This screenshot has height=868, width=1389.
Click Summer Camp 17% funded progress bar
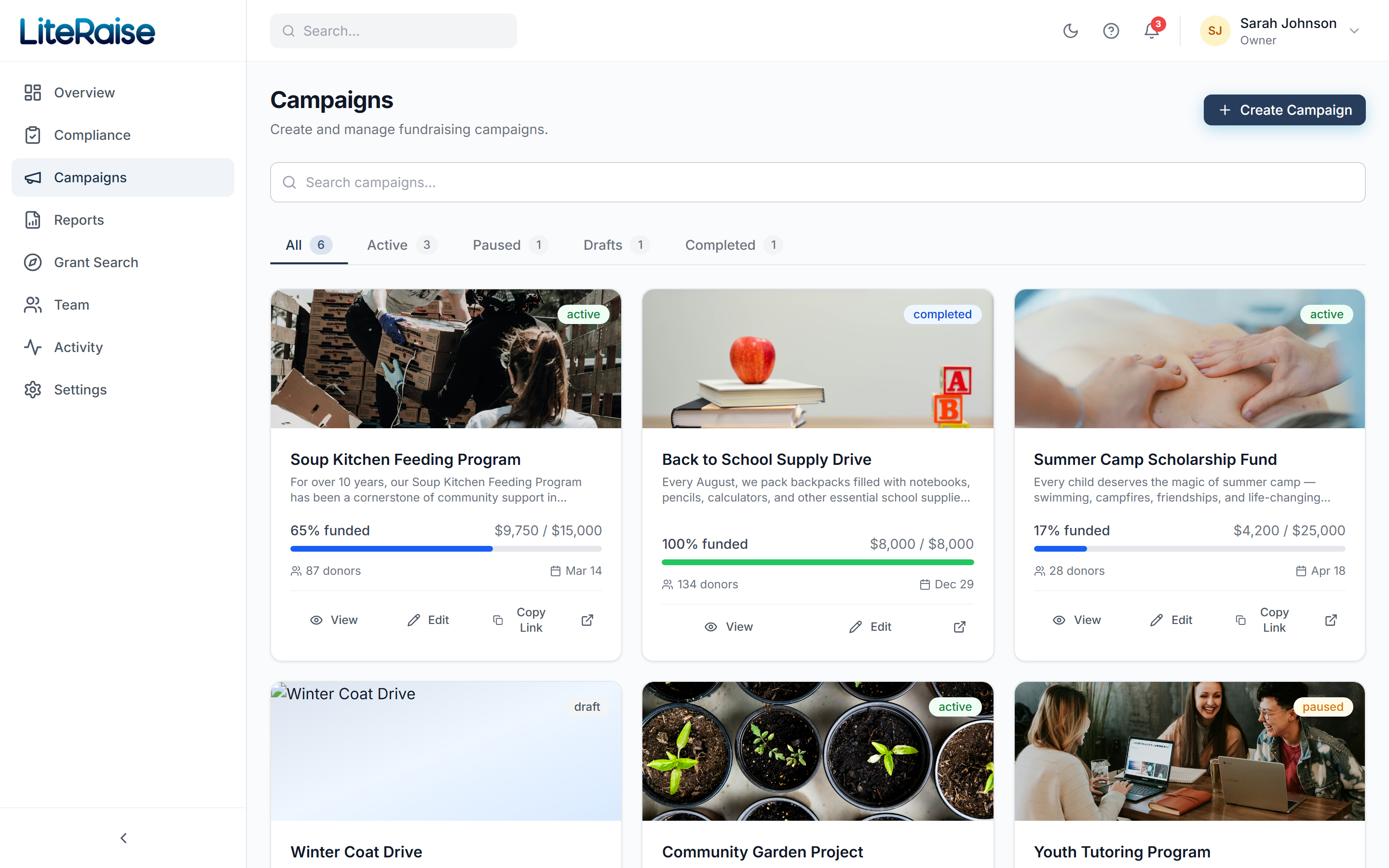point(1189,549)
